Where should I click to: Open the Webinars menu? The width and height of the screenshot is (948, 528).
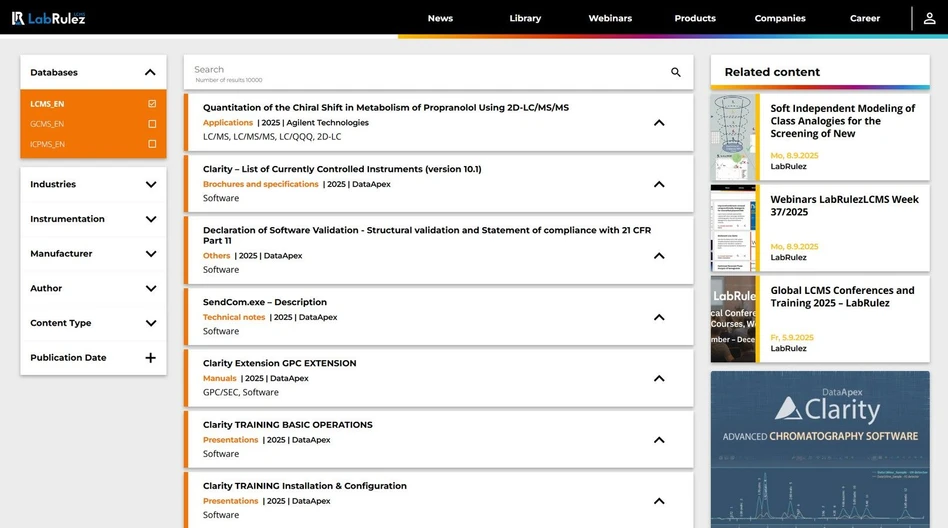(610, 18)
